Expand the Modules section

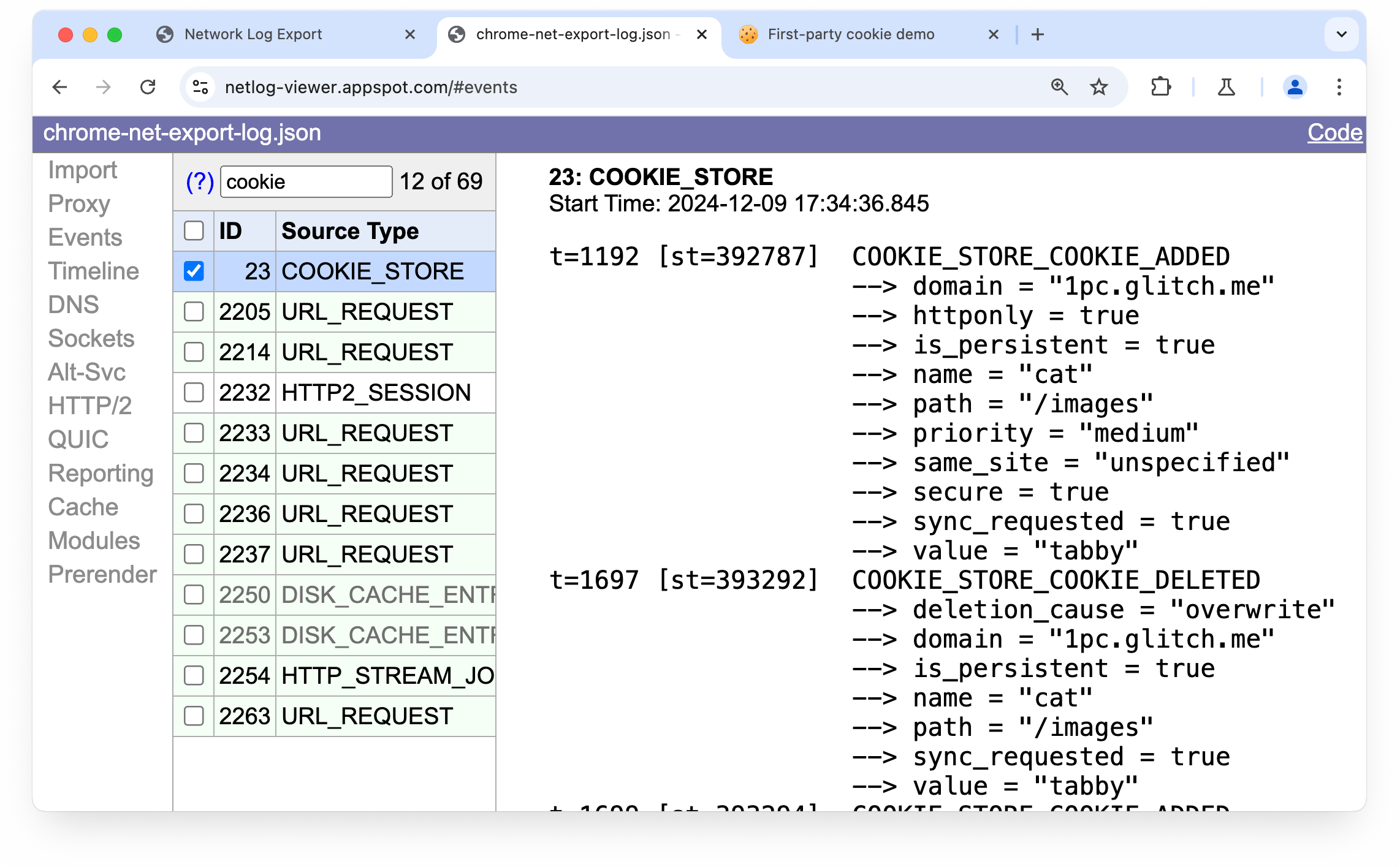coord(92,540)
